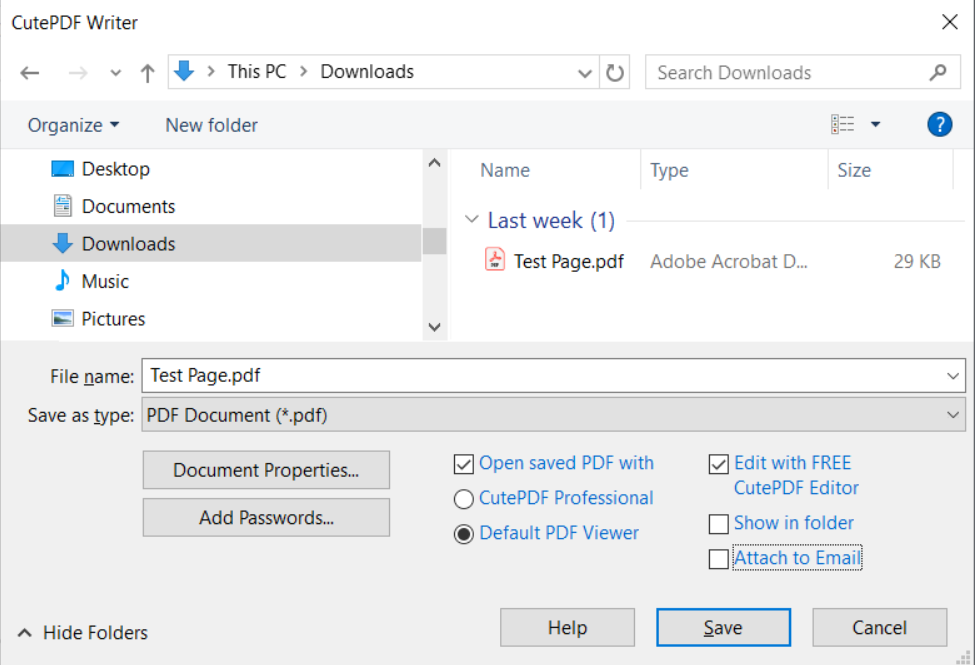Click the change view icon on toolbar
Image resolution: width=975 pixels, height=665 pixels.
tap(843, 123)
